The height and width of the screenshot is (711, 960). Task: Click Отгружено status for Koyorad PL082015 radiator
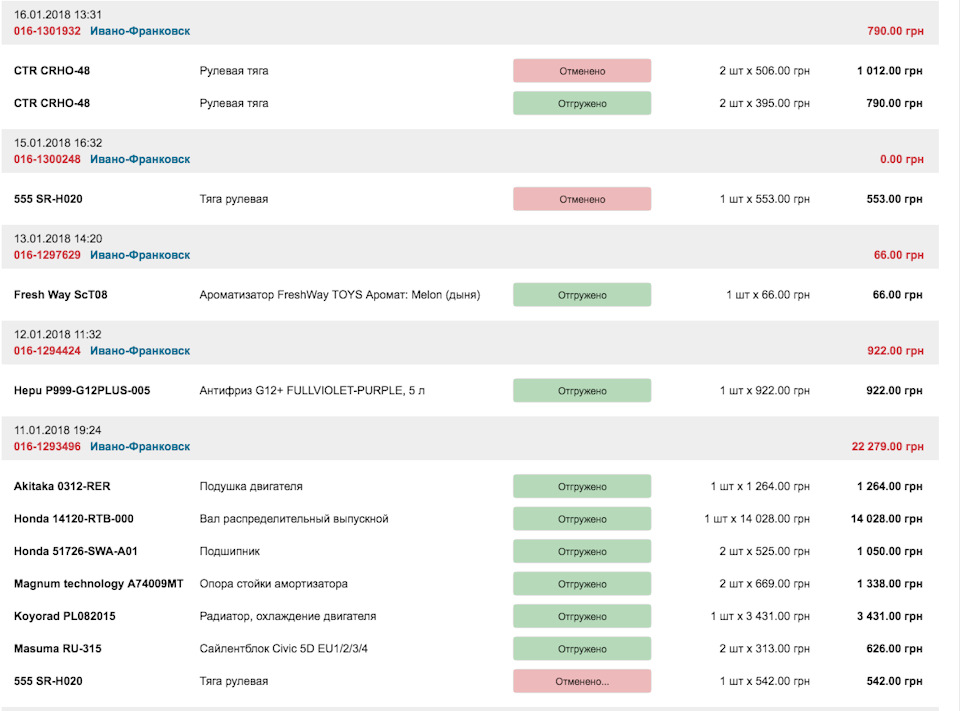click(582, 616)
